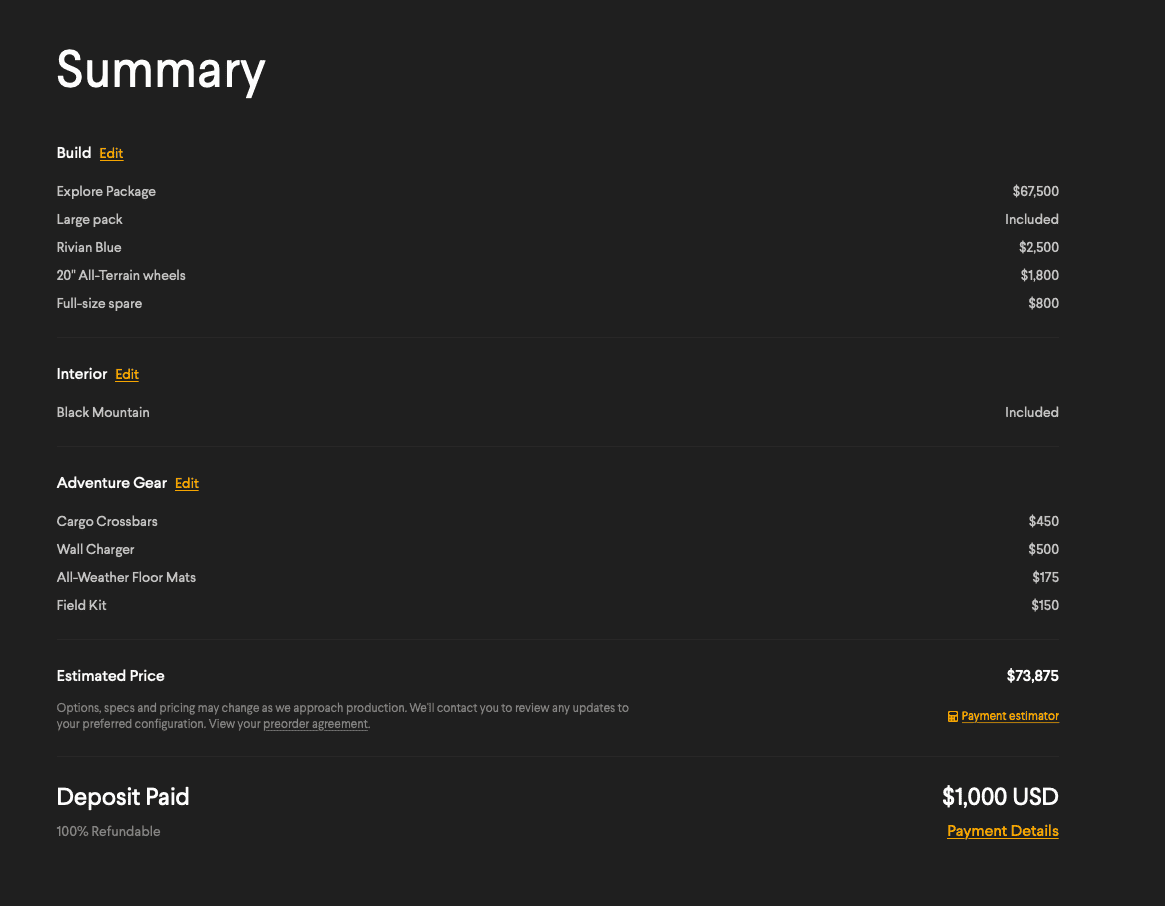Open Edit link beside Adventure Gear

[x=186, y=483]
